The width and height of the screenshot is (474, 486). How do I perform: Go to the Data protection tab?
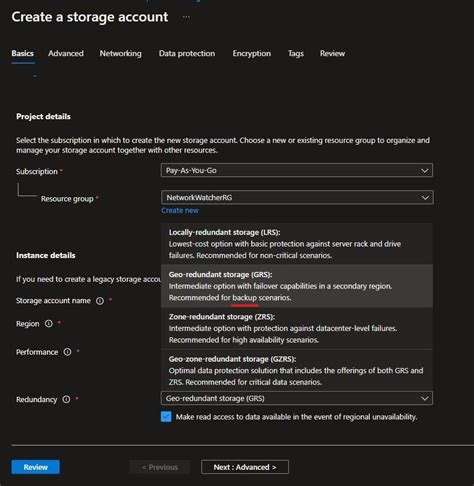[187, 53]
